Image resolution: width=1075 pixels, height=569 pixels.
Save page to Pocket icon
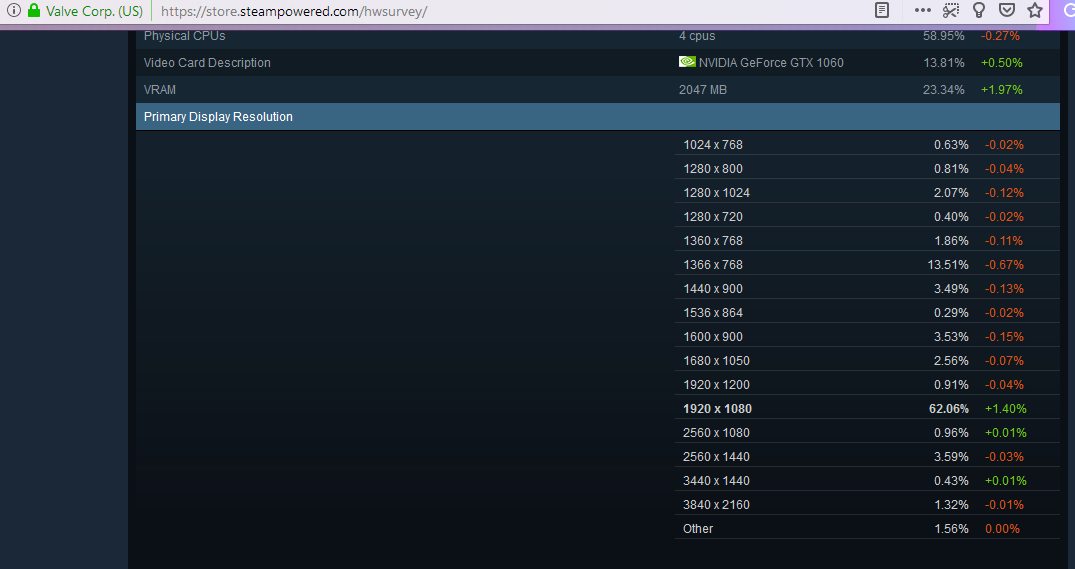point(1007,10)
